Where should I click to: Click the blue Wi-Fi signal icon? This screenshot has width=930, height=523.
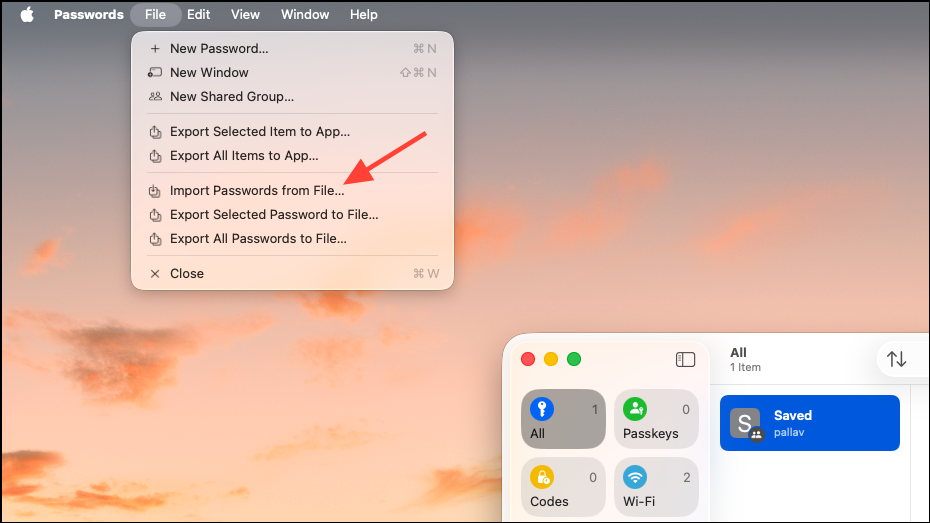tap(635, 477)
